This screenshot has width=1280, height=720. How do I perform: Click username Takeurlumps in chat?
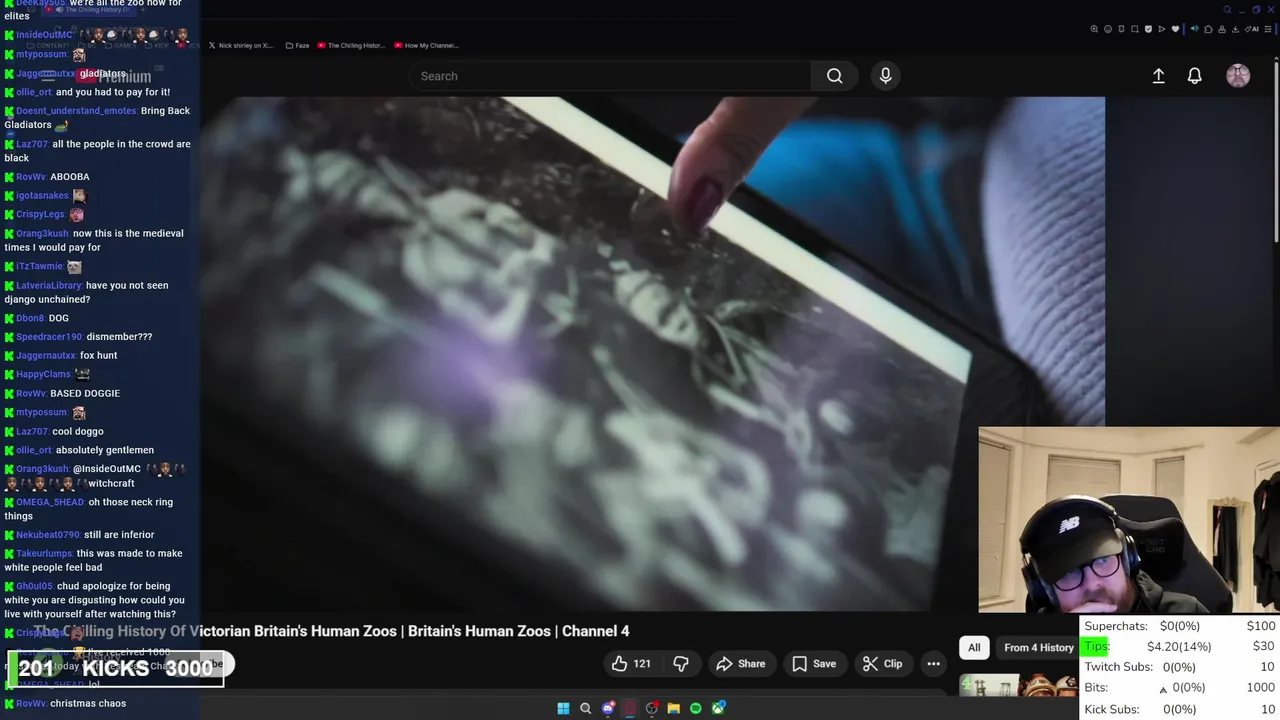point(44,553)
